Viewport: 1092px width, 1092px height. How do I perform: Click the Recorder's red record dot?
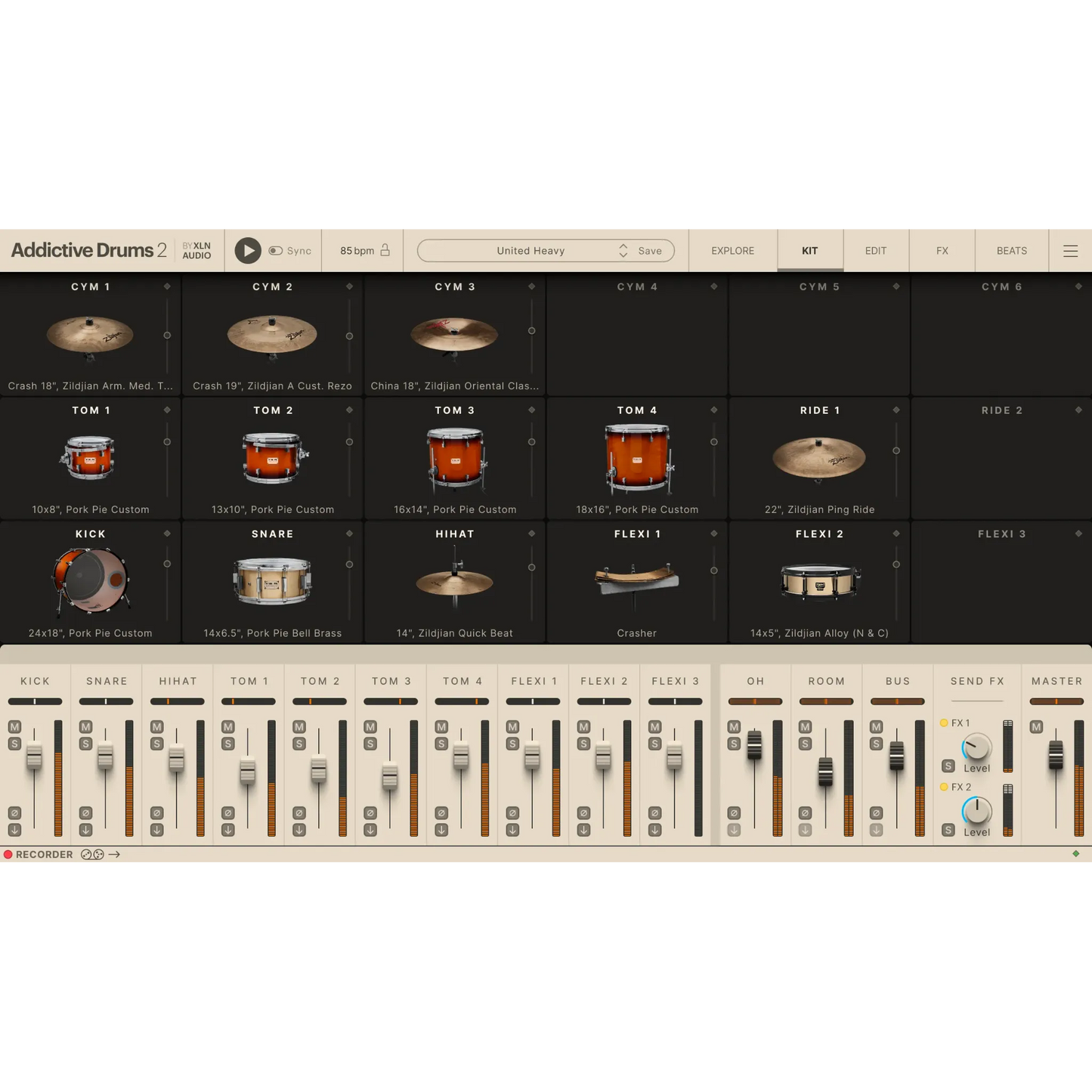pos(8,854)
